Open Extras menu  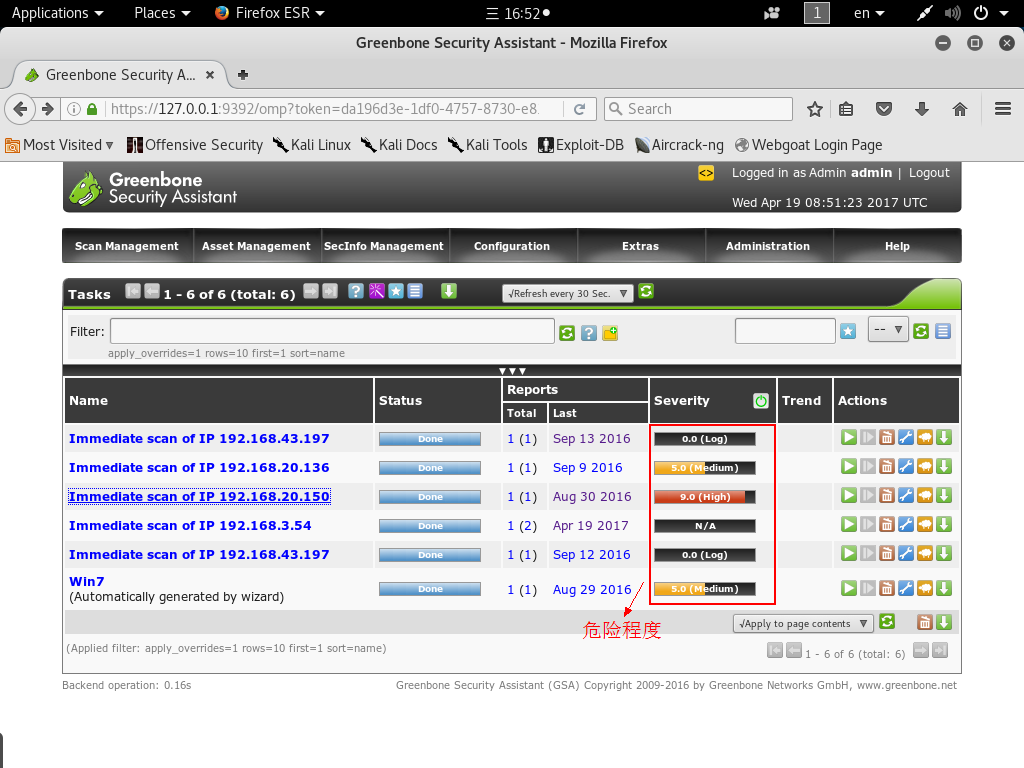coord(641,246)
